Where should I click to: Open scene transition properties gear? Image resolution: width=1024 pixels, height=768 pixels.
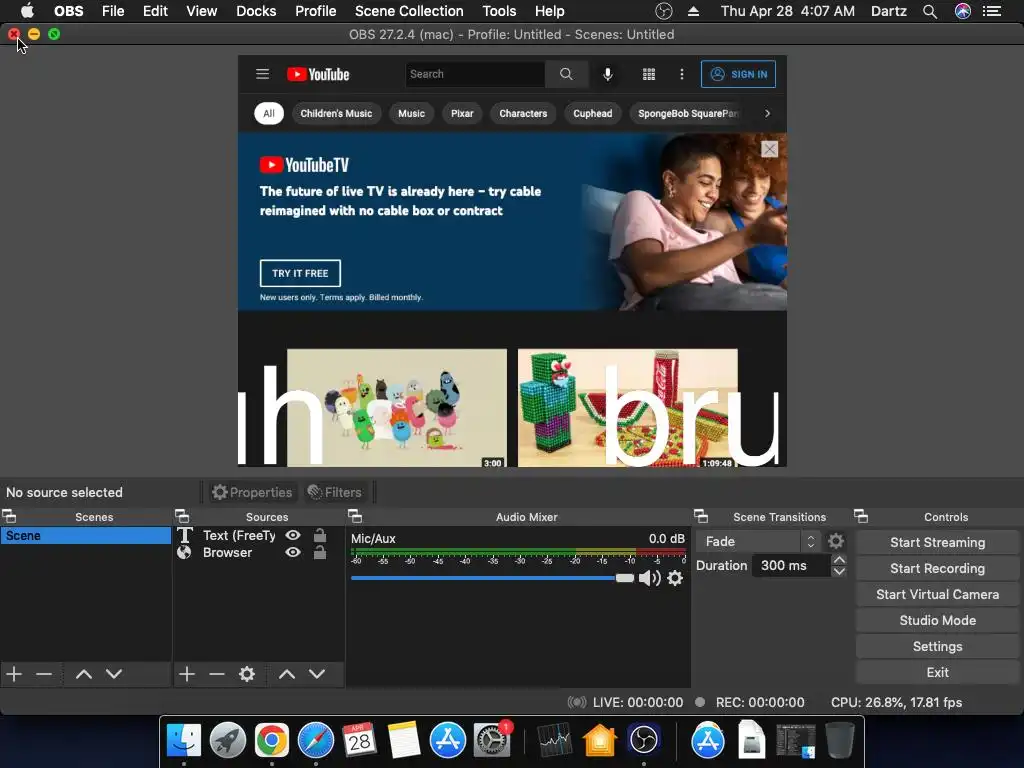[x=836, y=541]
